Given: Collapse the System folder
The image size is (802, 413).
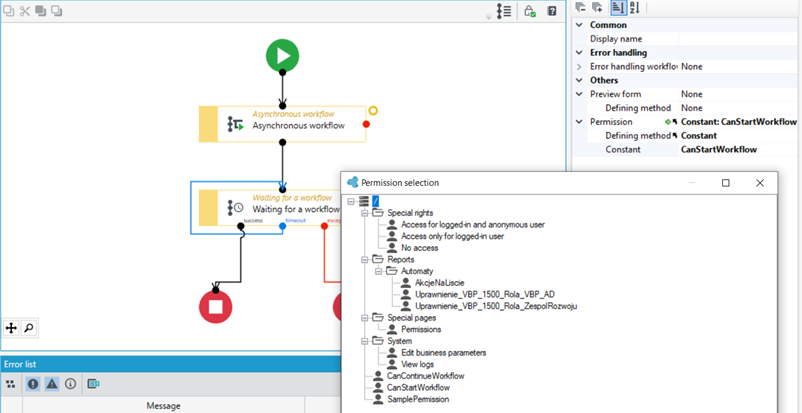Looking at the screenshot, I should click(x=365, y=341).
